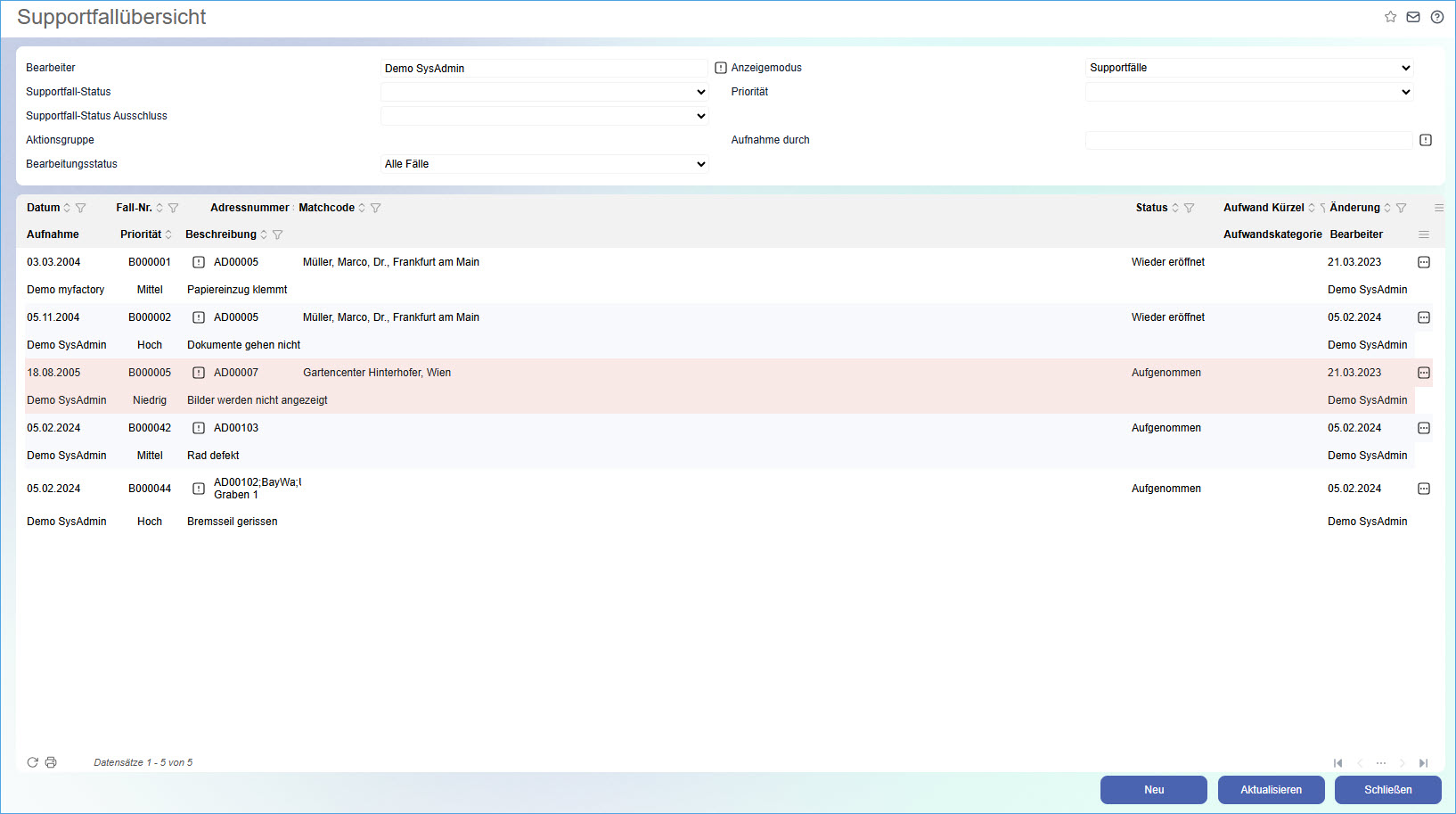
Task: Open the mail envelope icon
Action: 1413,17
